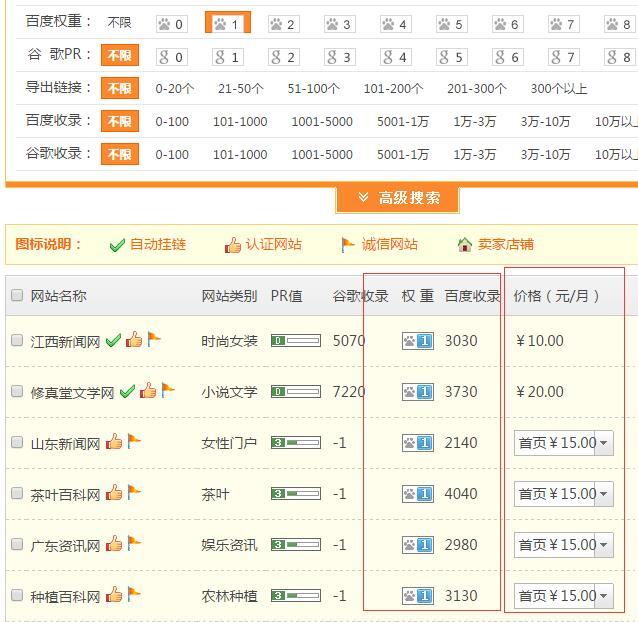Viewport: 638px width, 622px height.
Task: Filter 导出链接 by 51-100个
Action: coord(313,89)
